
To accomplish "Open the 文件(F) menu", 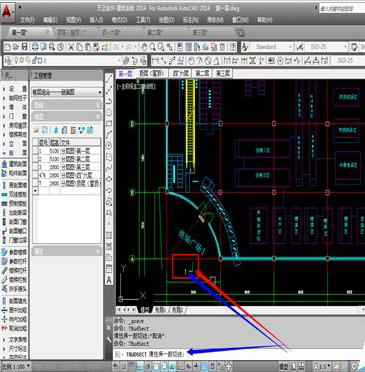I will [x=27, y=20].
